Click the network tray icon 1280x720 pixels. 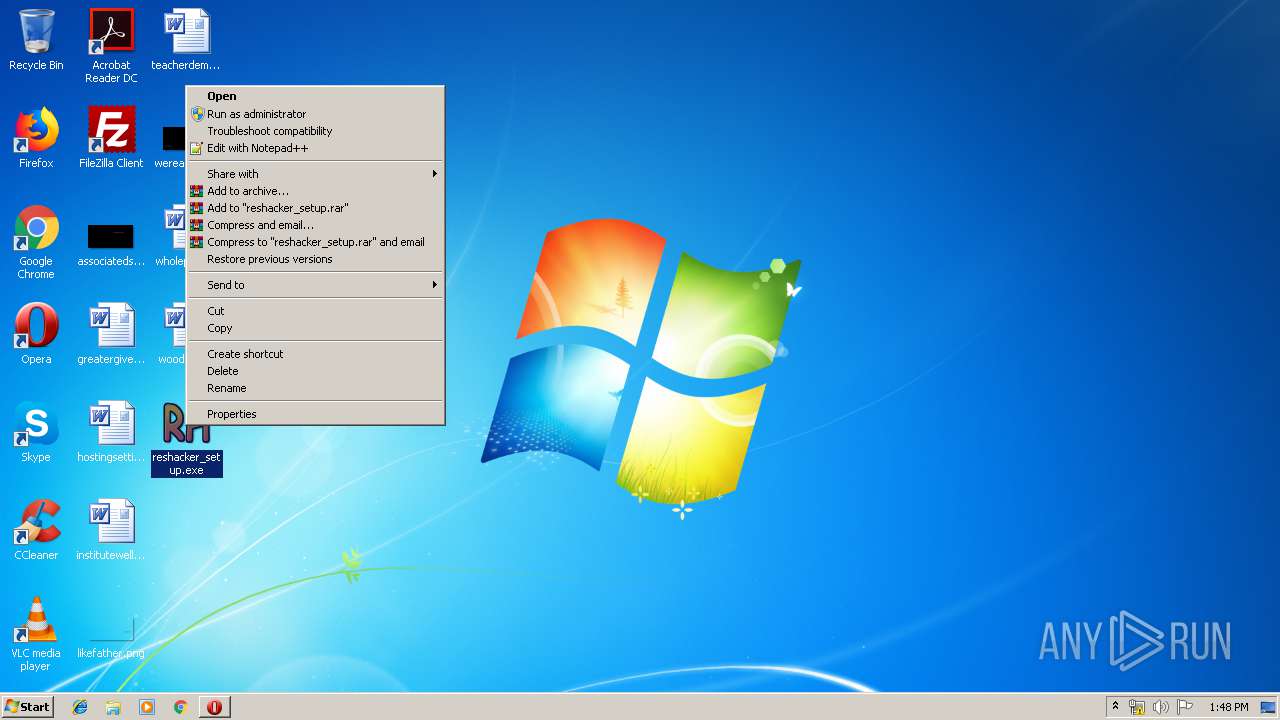click(x=1137, y=707)
